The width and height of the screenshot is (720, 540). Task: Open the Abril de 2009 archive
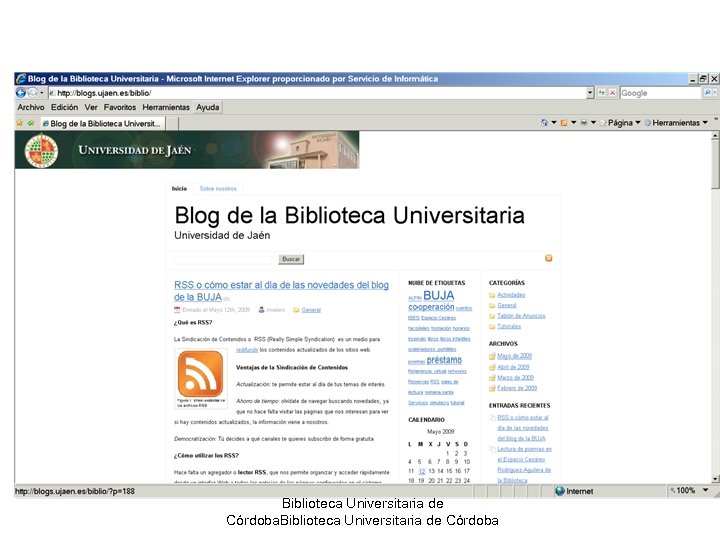[513, 367]
